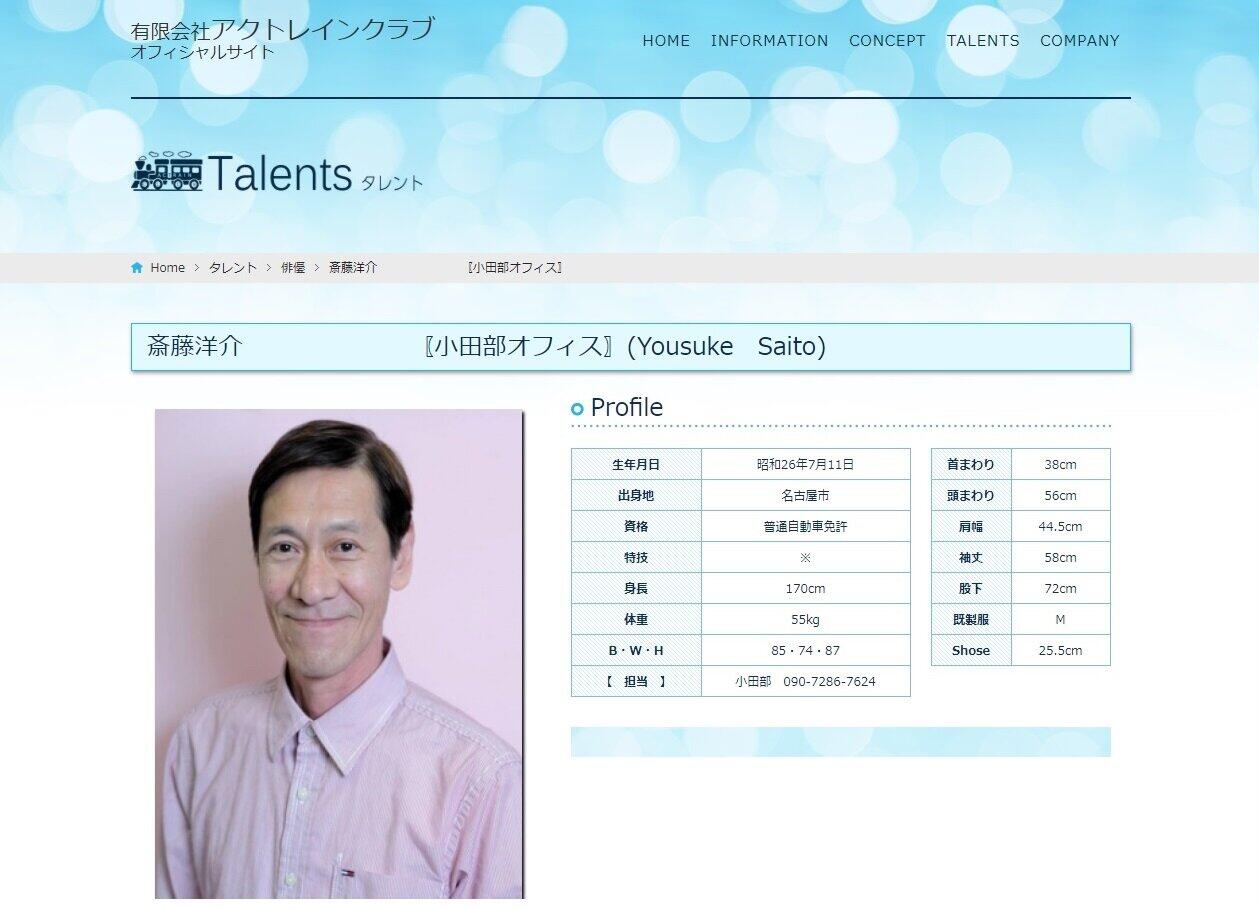Image resolution: width=1259 pixels, height=909 pixels.
Task: Open the INFORMATION menu item
Action: [x=769, y=41]
